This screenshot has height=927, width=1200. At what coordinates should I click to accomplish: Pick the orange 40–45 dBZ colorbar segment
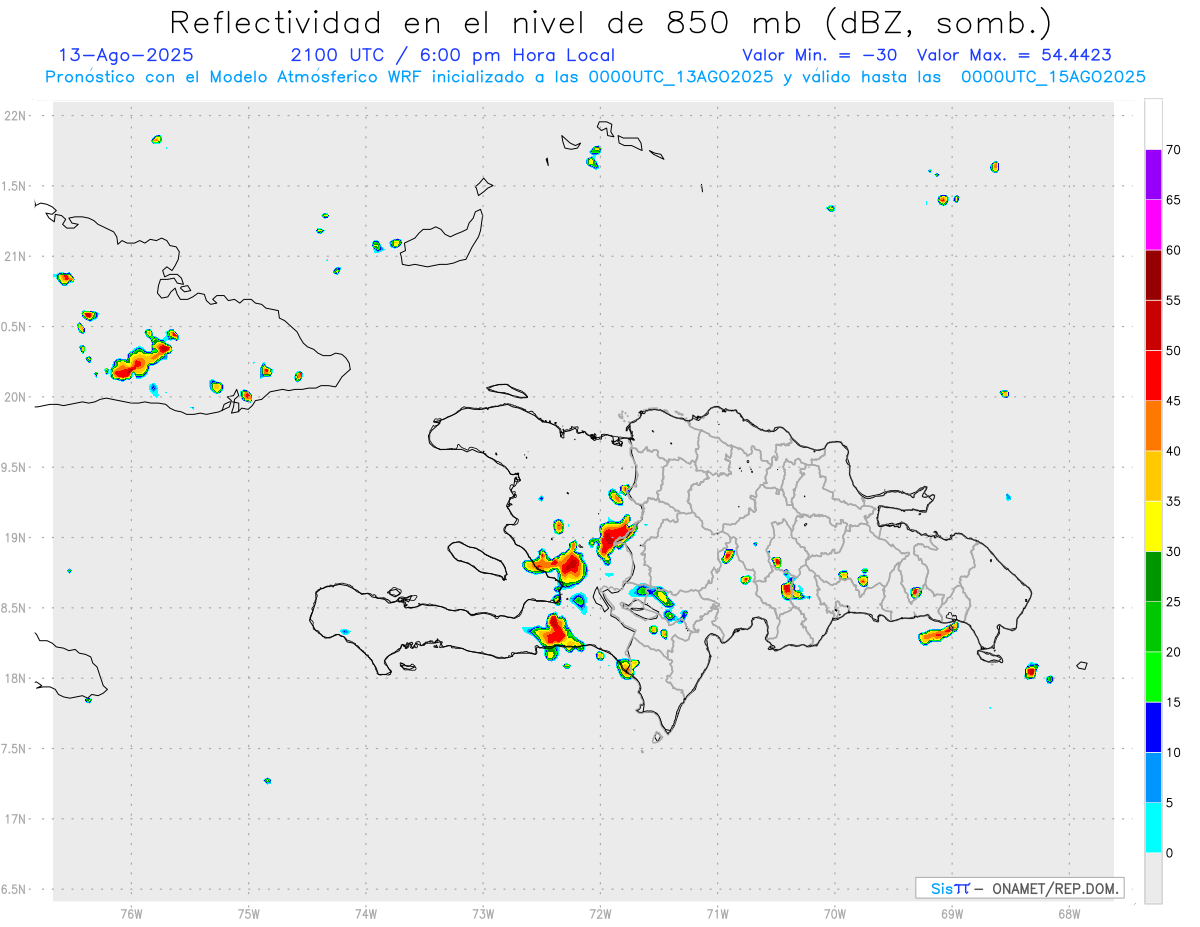[x=1153, y=426]
